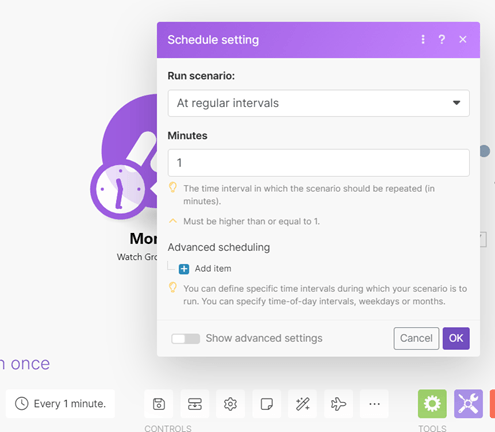This screenshot has height=432, width=495.
Task: Open scenario settings gear icon
Action: [230, 404]
